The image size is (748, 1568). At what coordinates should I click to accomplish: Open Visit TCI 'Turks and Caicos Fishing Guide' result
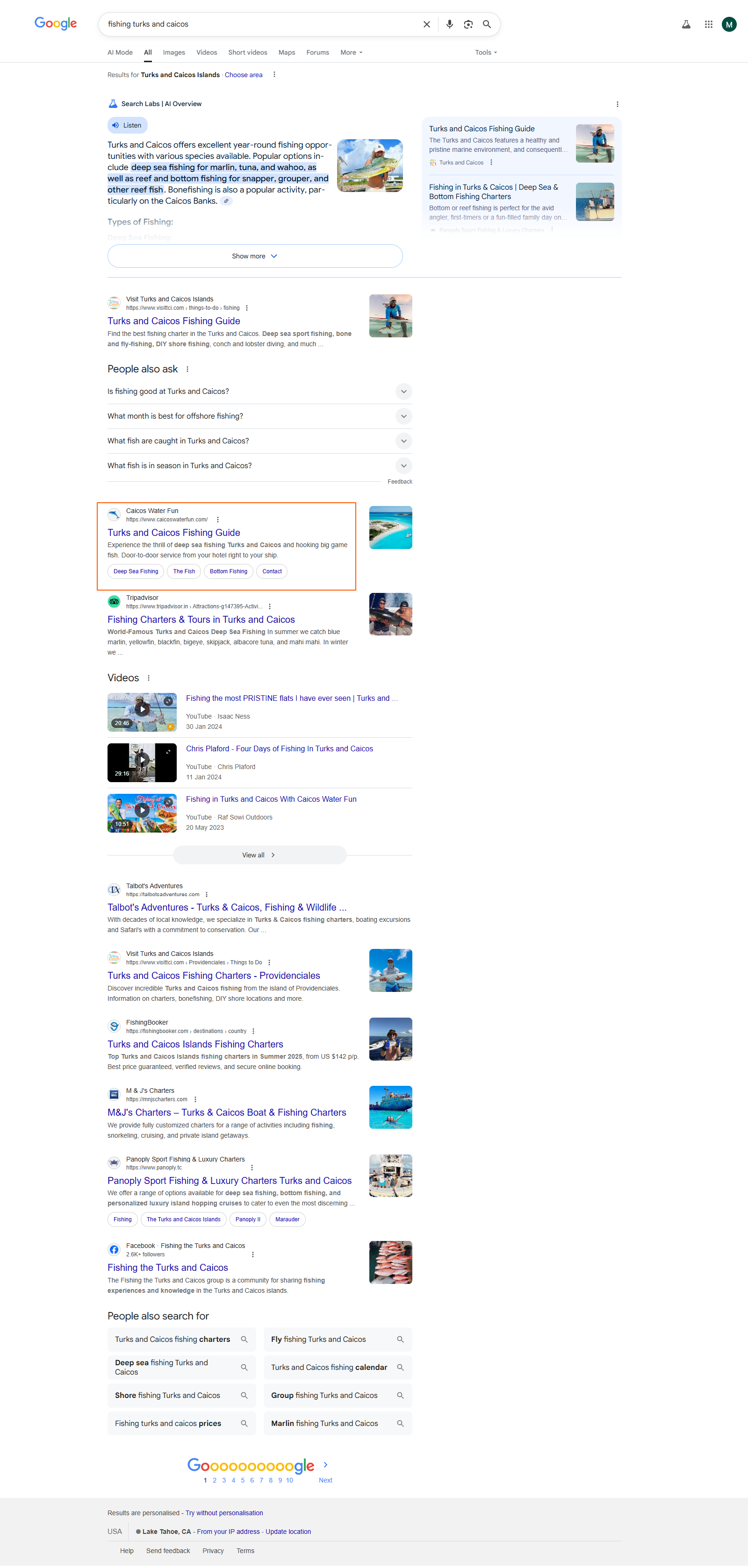point(173,321)
